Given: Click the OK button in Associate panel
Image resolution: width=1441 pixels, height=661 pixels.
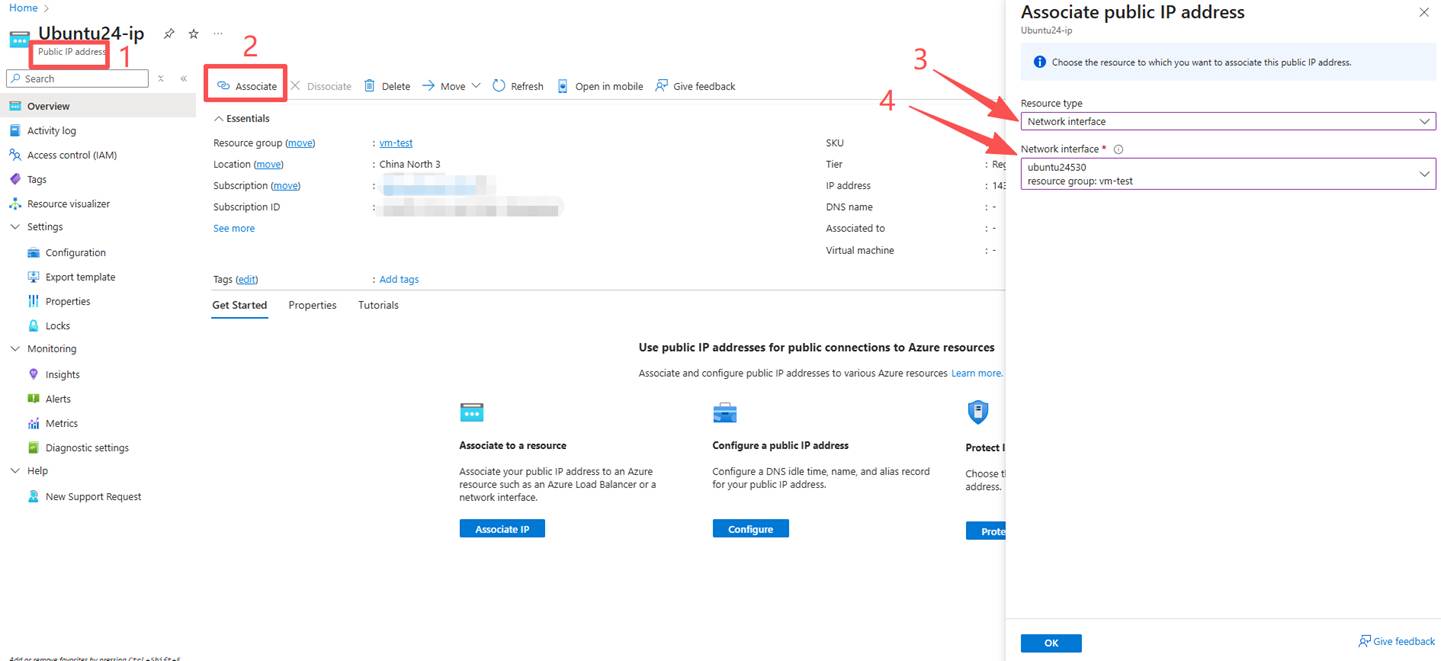Looking at the screenshot, I should click(x=1050, y=643).
